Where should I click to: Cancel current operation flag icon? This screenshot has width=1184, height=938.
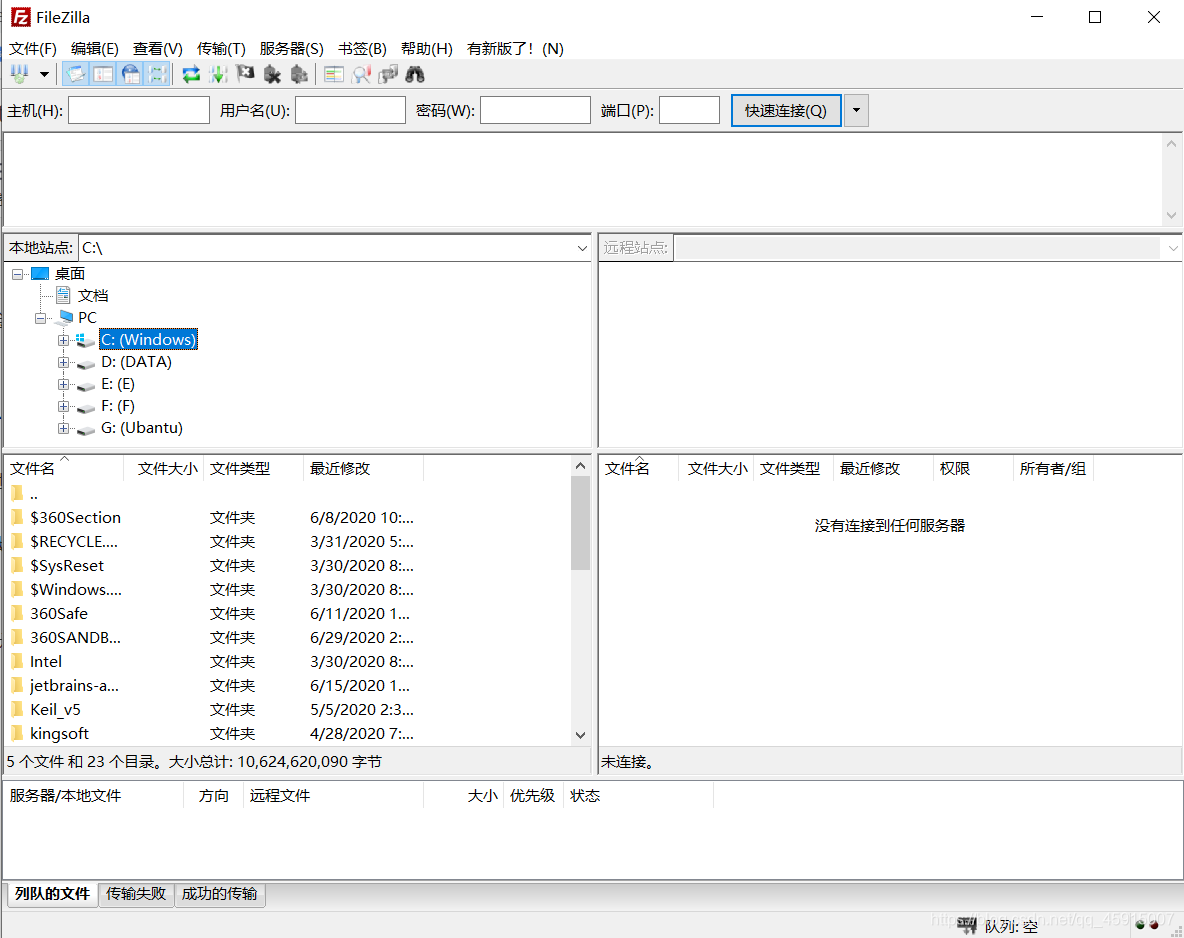pos(245,74)
